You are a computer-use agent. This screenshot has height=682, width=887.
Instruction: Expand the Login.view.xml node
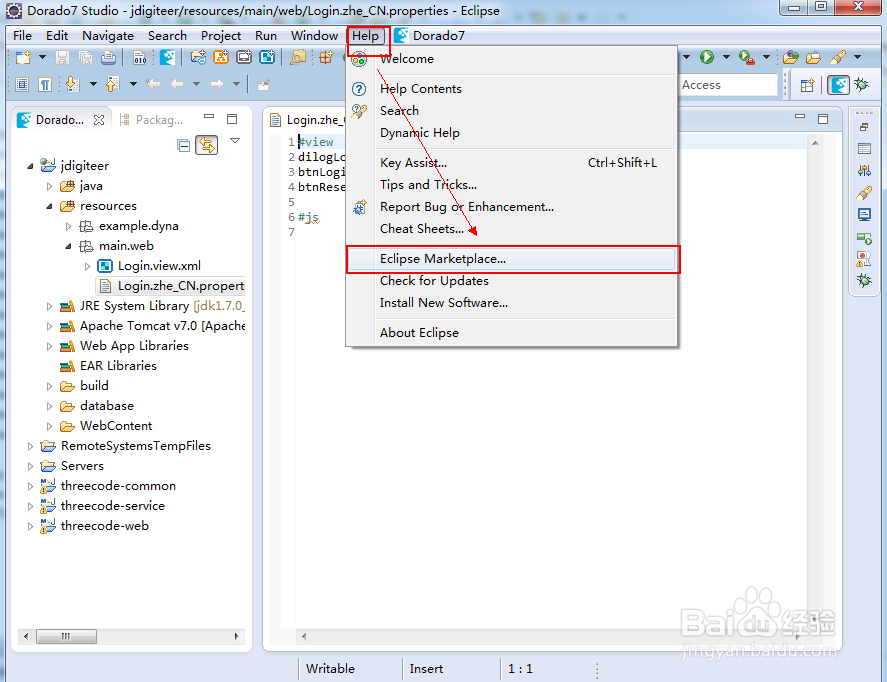(x=87, y=266)
